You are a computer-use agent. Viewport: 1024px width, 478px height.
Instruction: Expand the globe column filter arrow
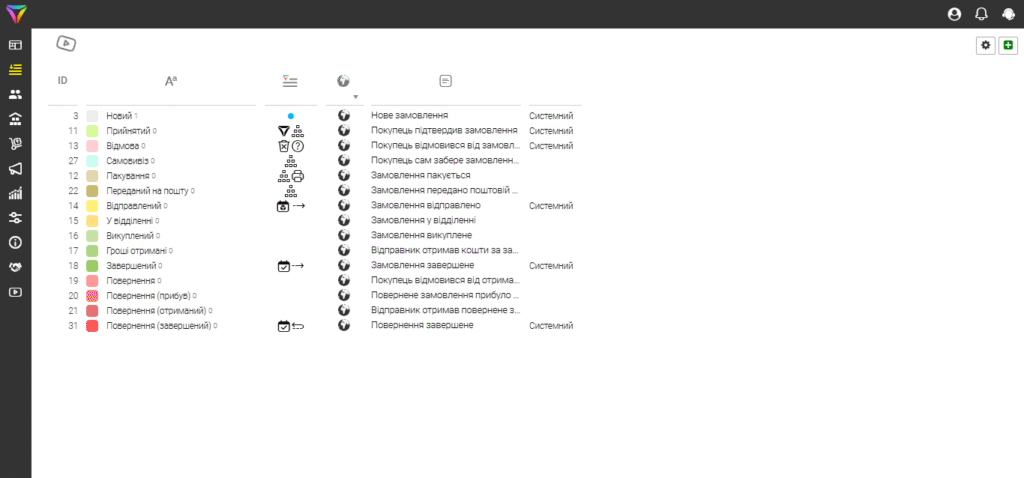coord(356,97)
